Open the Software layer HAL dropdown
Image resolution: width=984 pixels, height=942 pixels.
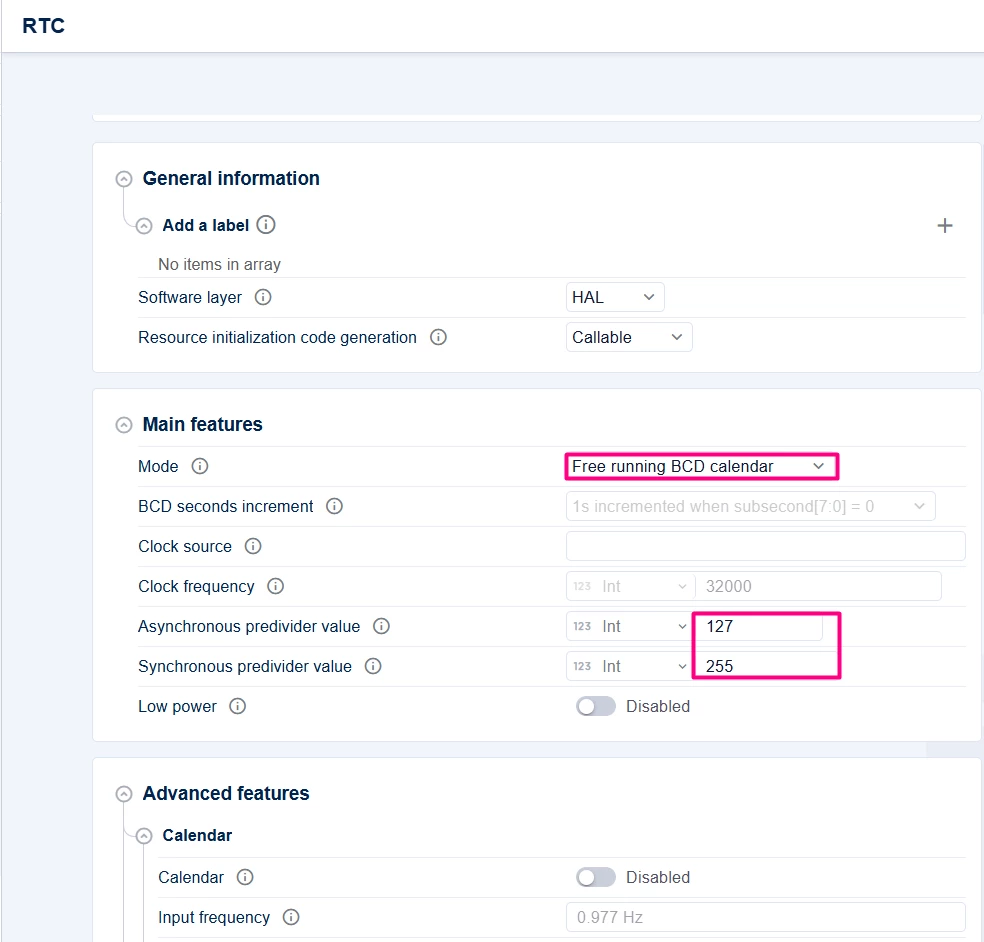(x=615, y=297)
